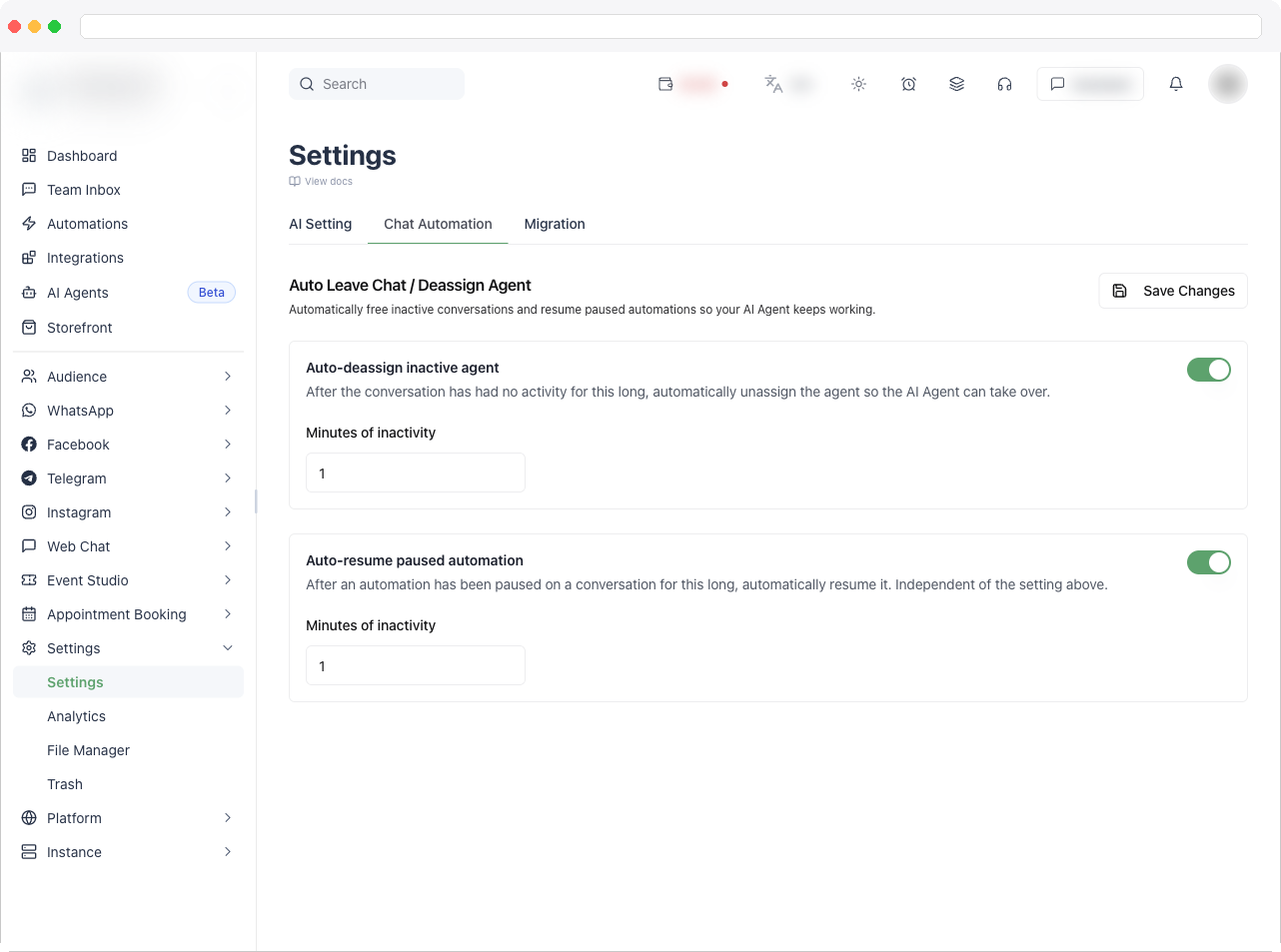
Task: Click the Team Inbox chat icon
Action: [x=29, y=190]
